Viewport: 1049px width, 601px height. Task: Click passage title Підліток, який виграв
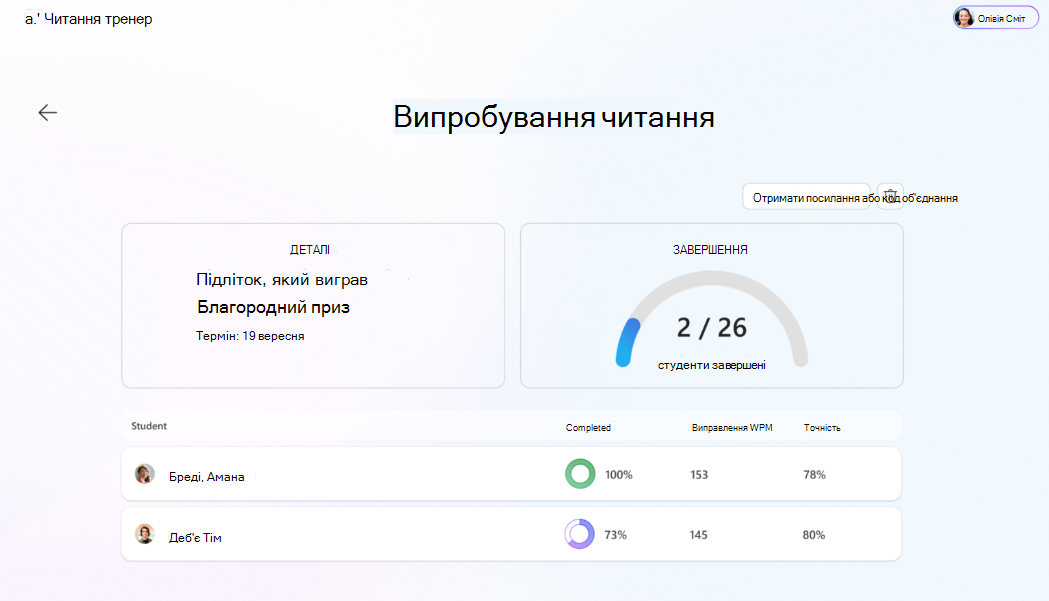click(282, 280)
